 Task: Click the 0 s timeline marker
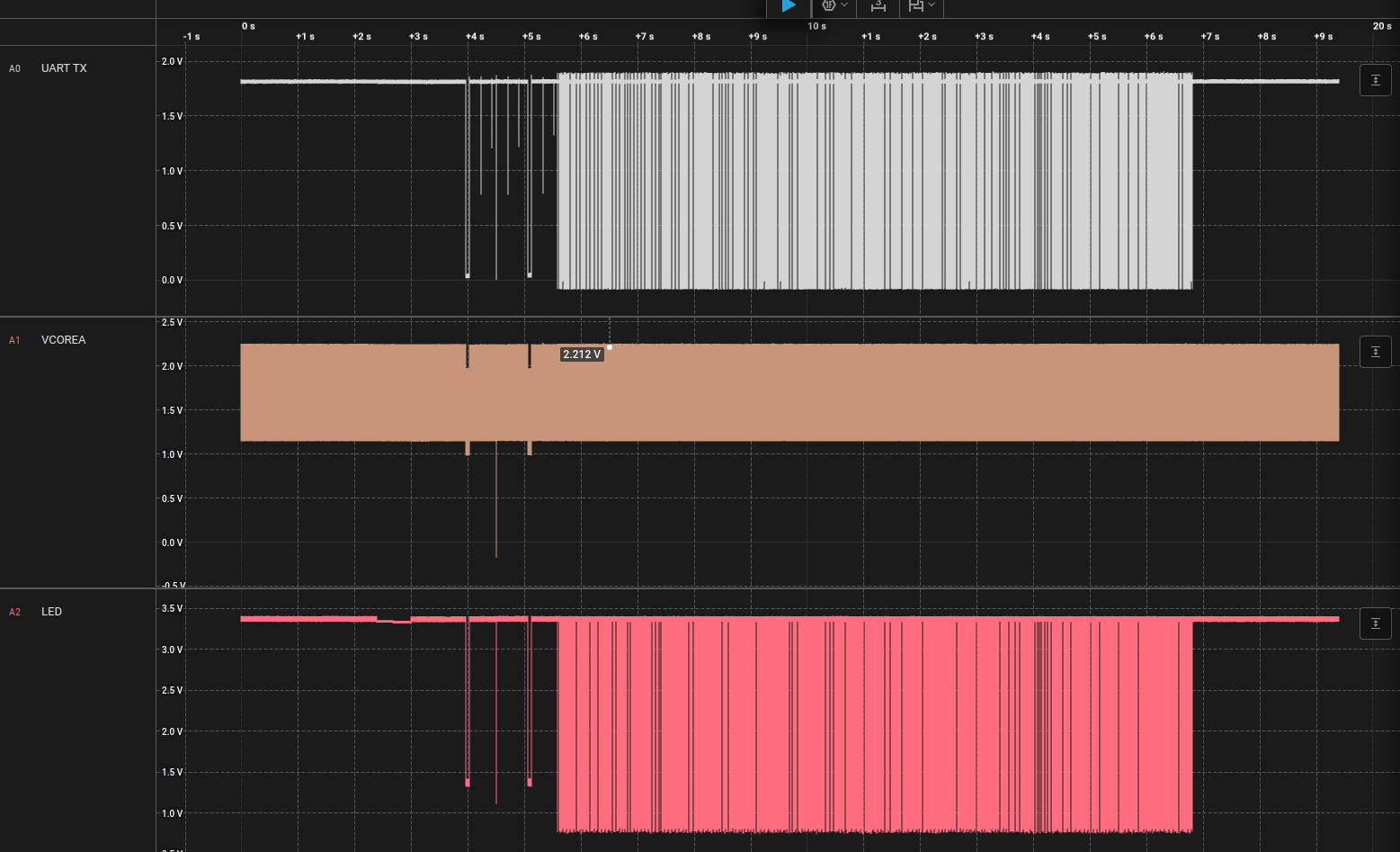(x=248, y=26)
